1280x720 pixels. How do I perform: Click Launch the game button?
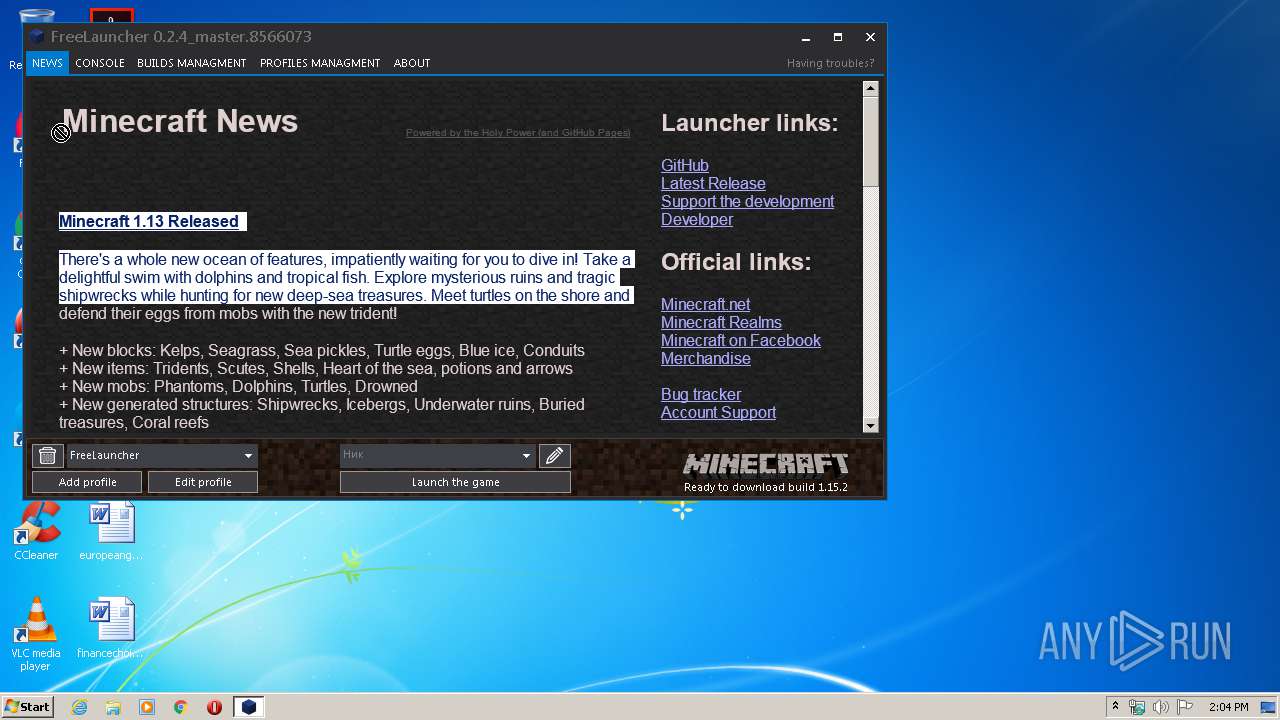(x=455, y=482)
